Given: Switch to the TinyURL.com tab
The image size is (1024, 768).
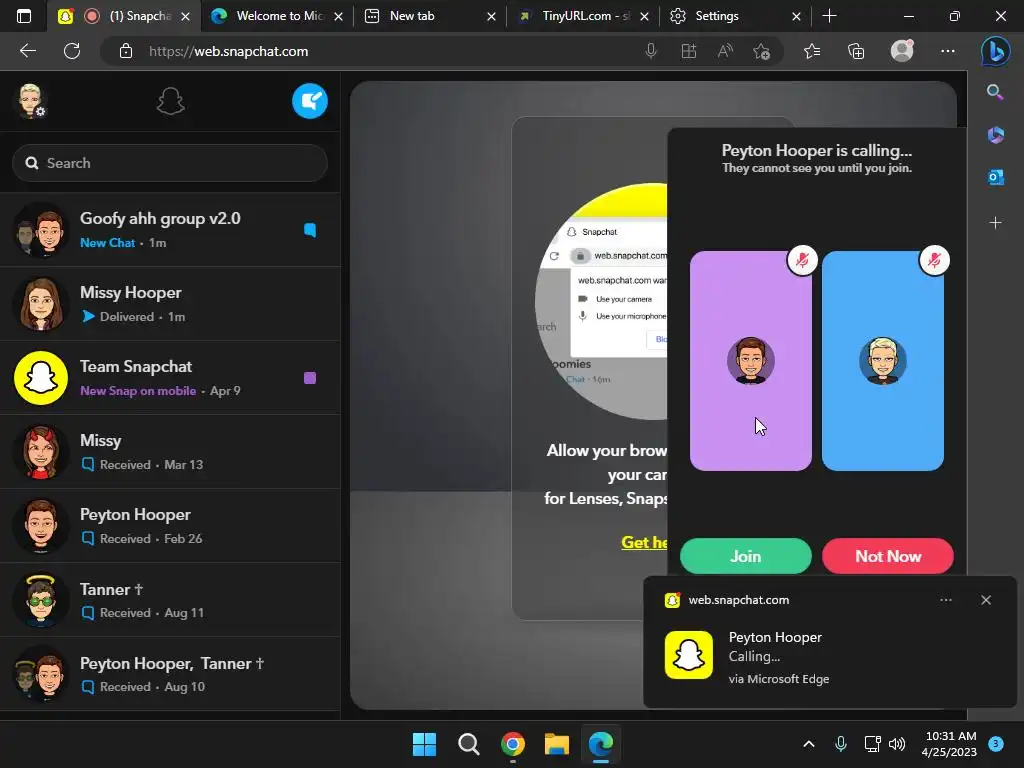Looking at the screenshot, I should (584, 16).
